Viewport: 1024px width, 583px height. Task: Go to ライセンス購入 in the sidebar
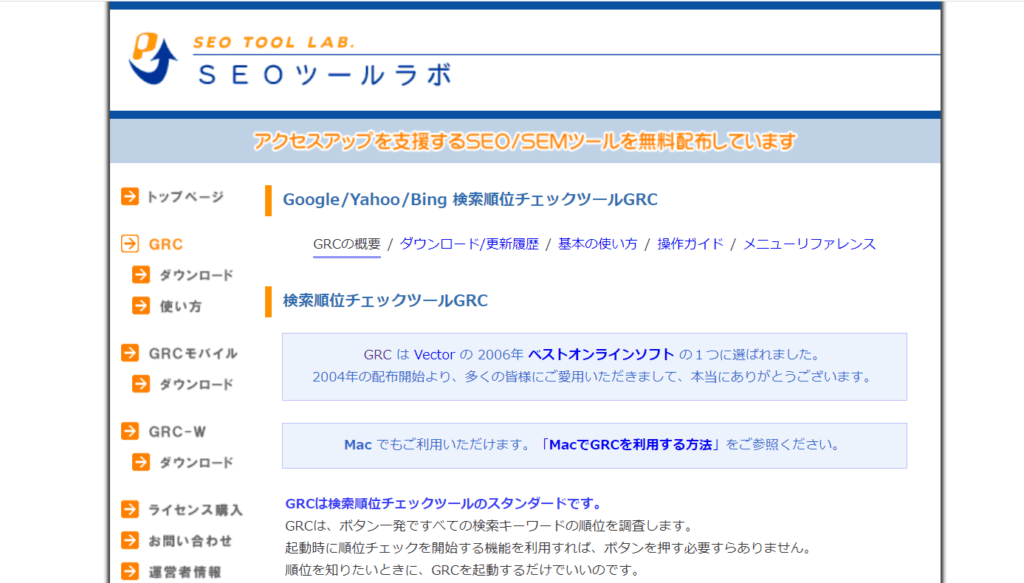coord(195,510)
